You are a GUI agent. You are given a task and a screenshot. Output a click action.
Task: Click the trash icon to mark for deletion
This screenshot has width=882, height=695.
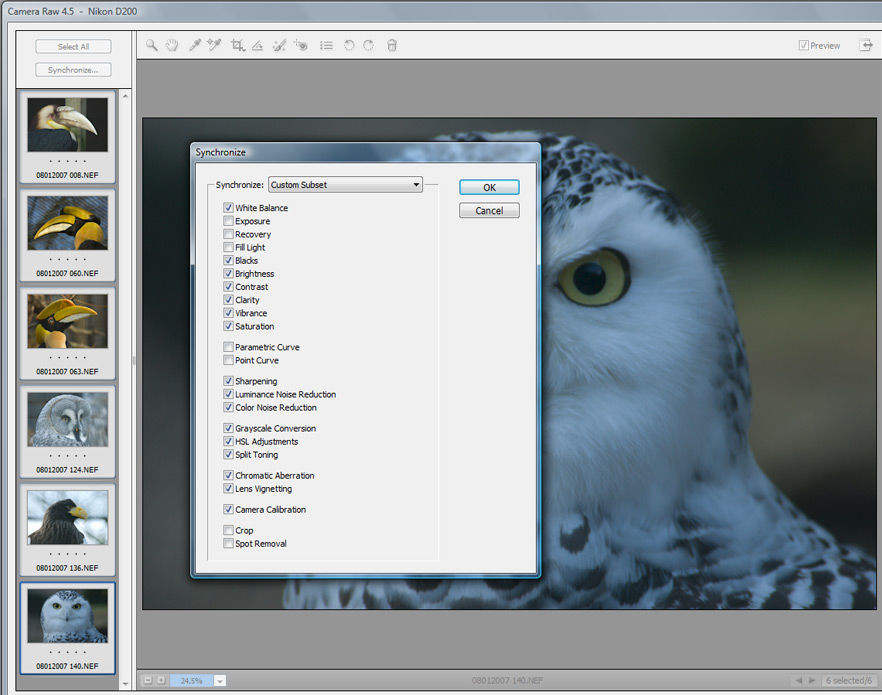tap(392, 46)
